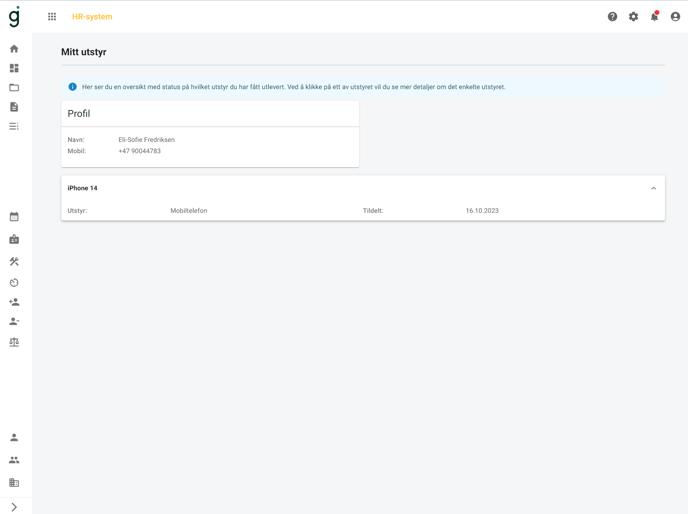Open the list sidebar icon
This screenshot has height=514, width=688.
click(x=14, y=126)
